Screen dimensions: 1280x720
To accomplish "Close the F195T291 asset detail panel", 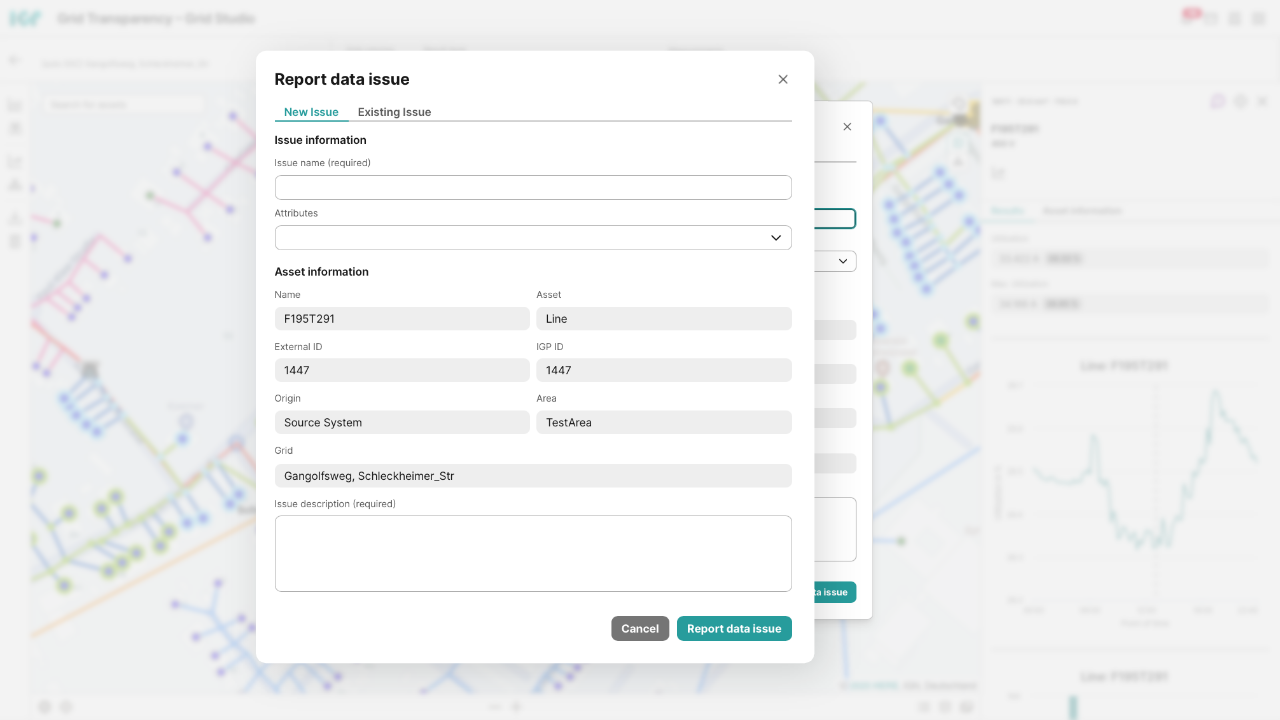I will [x=1262, y=101].
